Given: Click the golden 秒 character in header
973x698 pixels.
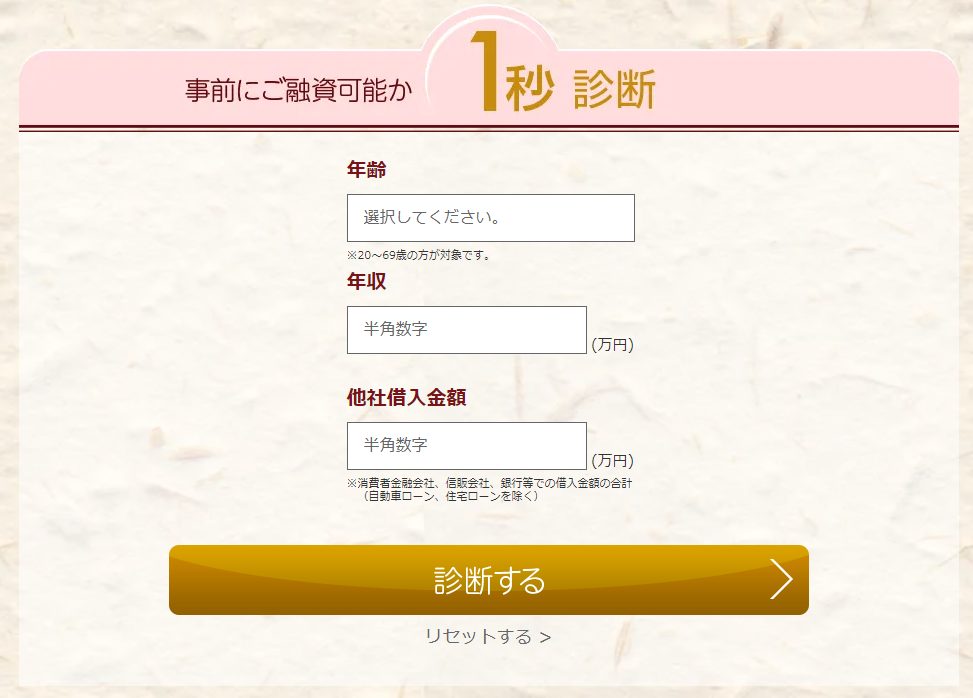Looking at the screenshot, I should (x=529, y=90).
